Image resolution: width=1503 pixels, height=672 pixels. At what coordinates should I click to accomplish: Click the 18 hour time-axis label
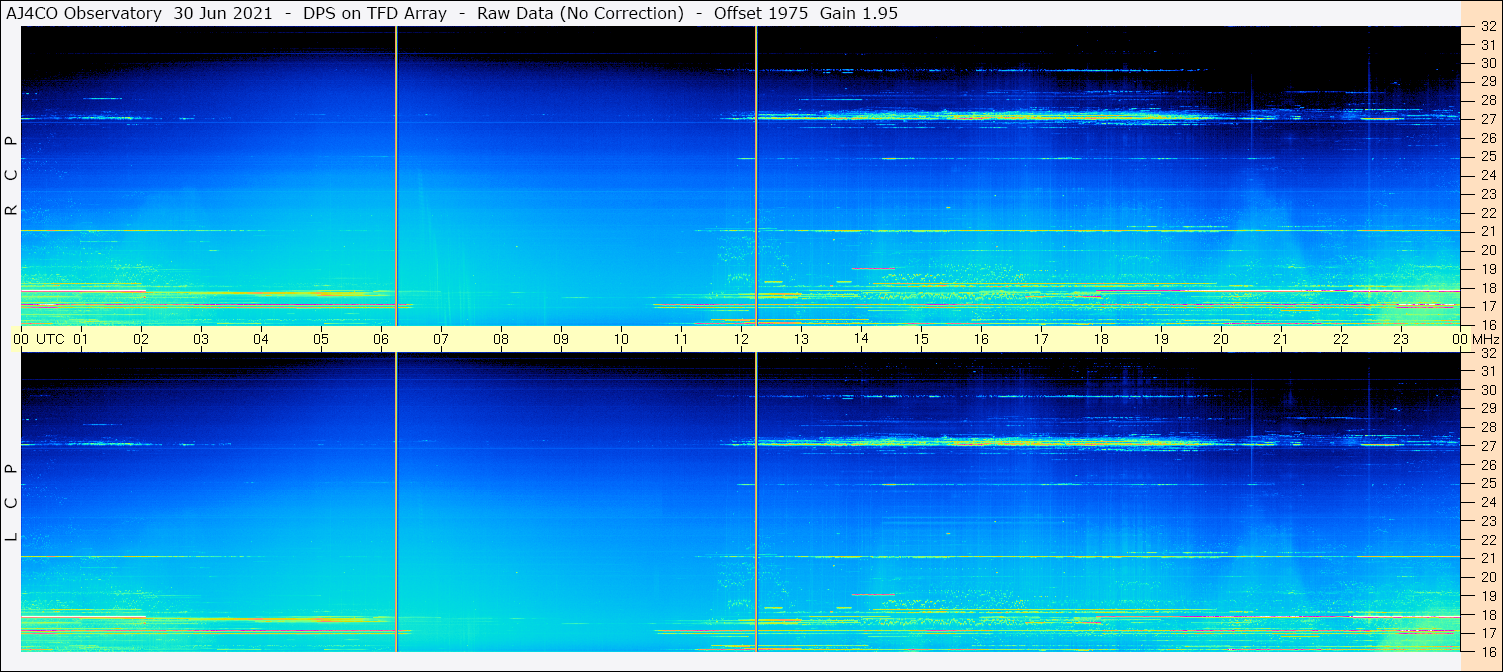pos(1101,339)
